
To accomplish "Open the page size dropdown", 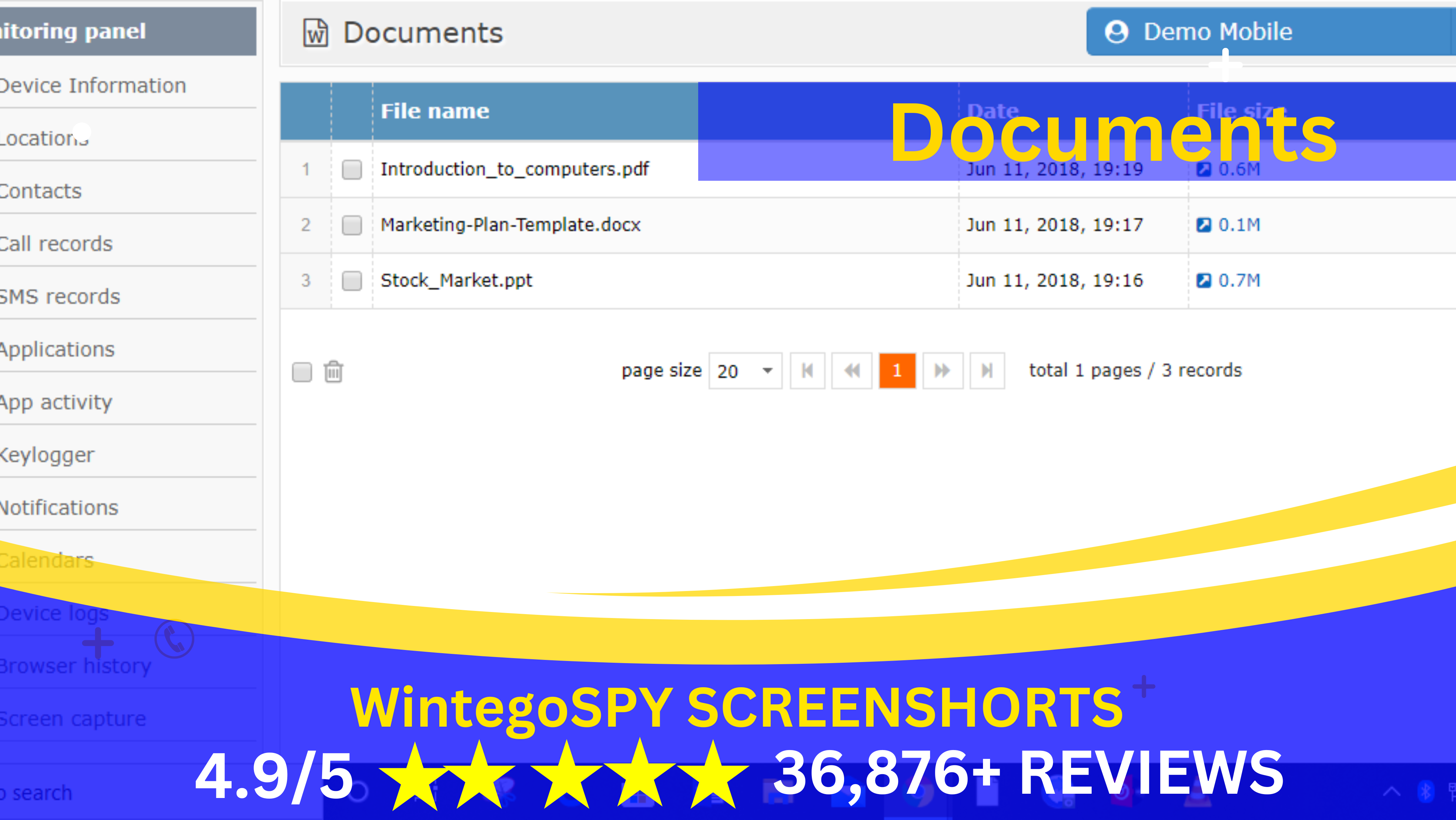I will tap(745, 371).
